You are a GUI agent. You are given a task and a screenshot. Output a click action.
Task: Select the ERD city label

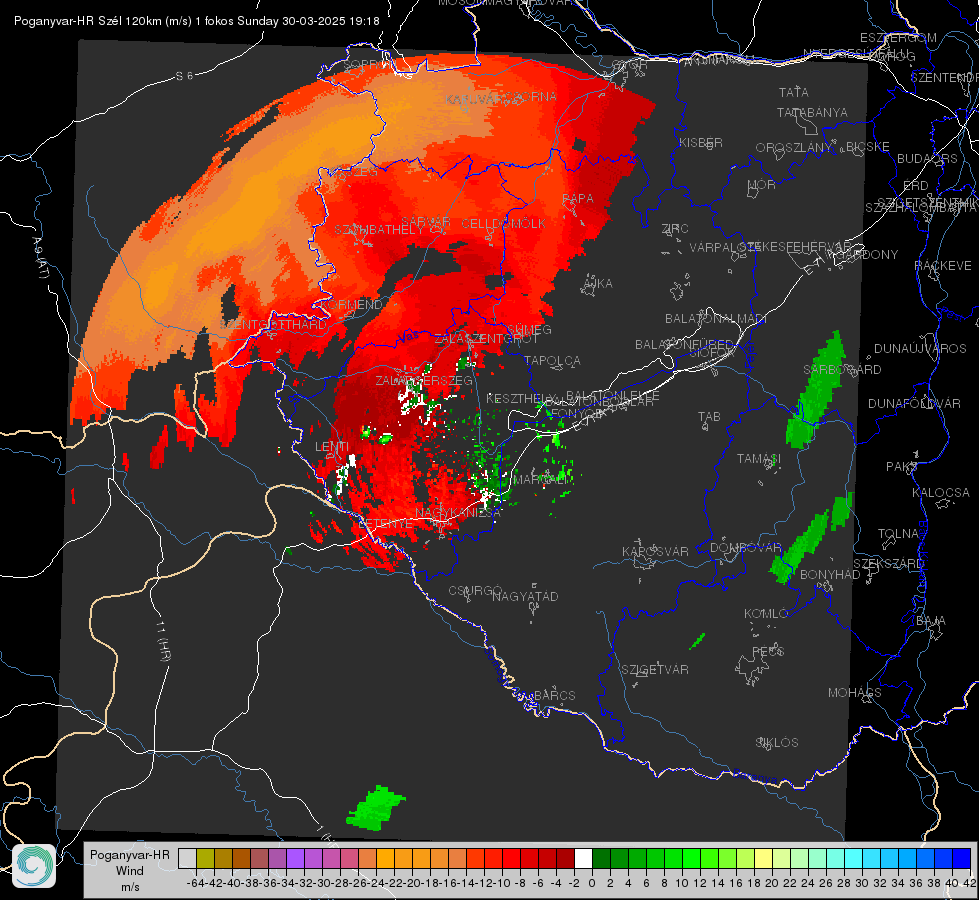coord(915,185)
